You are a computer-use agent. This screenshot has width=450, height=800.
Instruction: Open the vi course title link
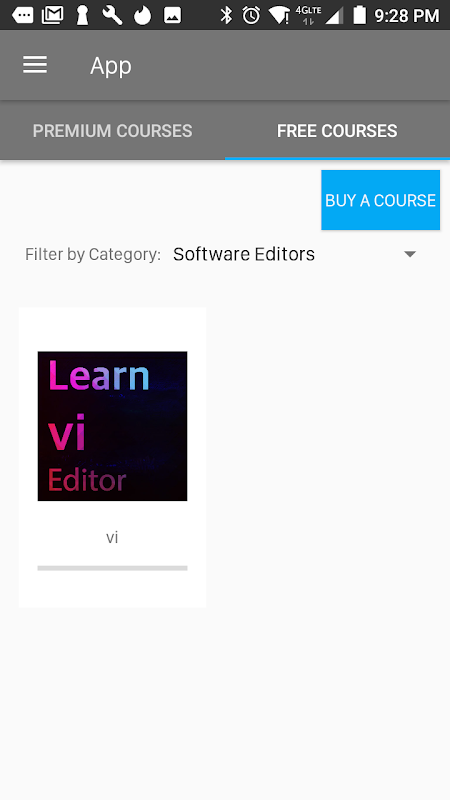pyautogui.click(x=112, y=537)
